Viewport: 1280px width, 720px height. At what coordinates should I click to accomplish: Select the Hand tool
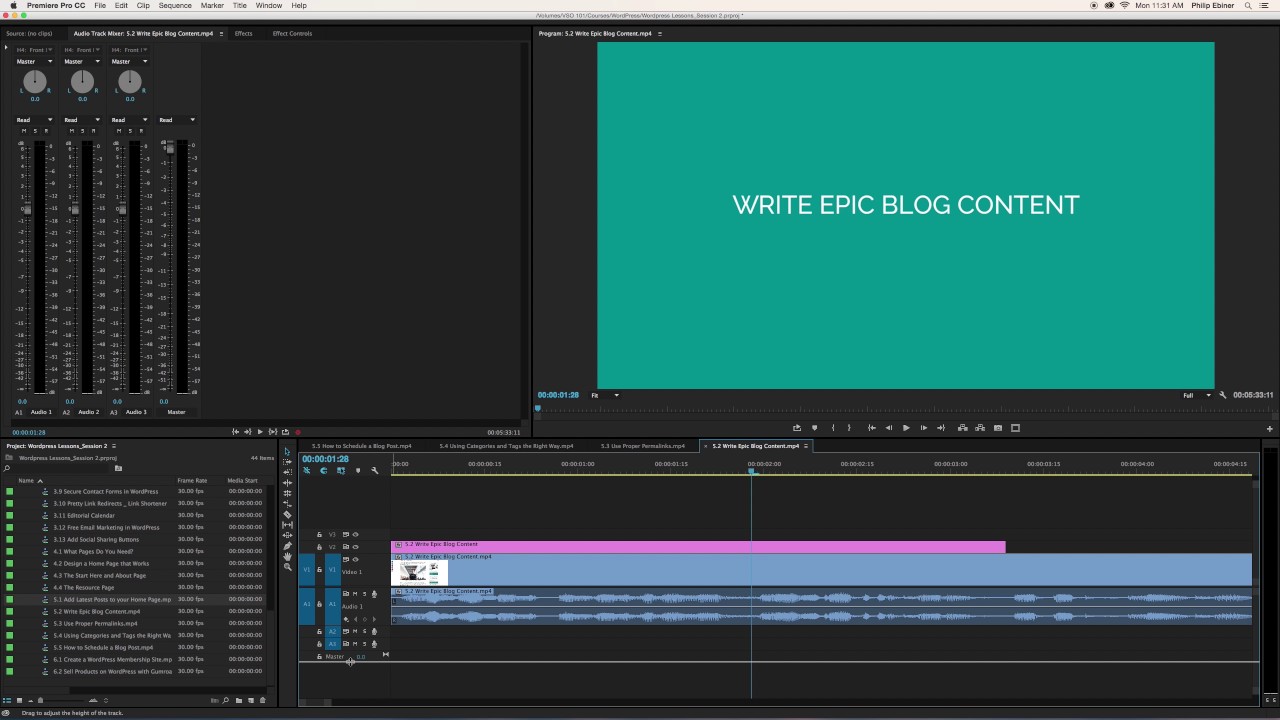(287, 556)
